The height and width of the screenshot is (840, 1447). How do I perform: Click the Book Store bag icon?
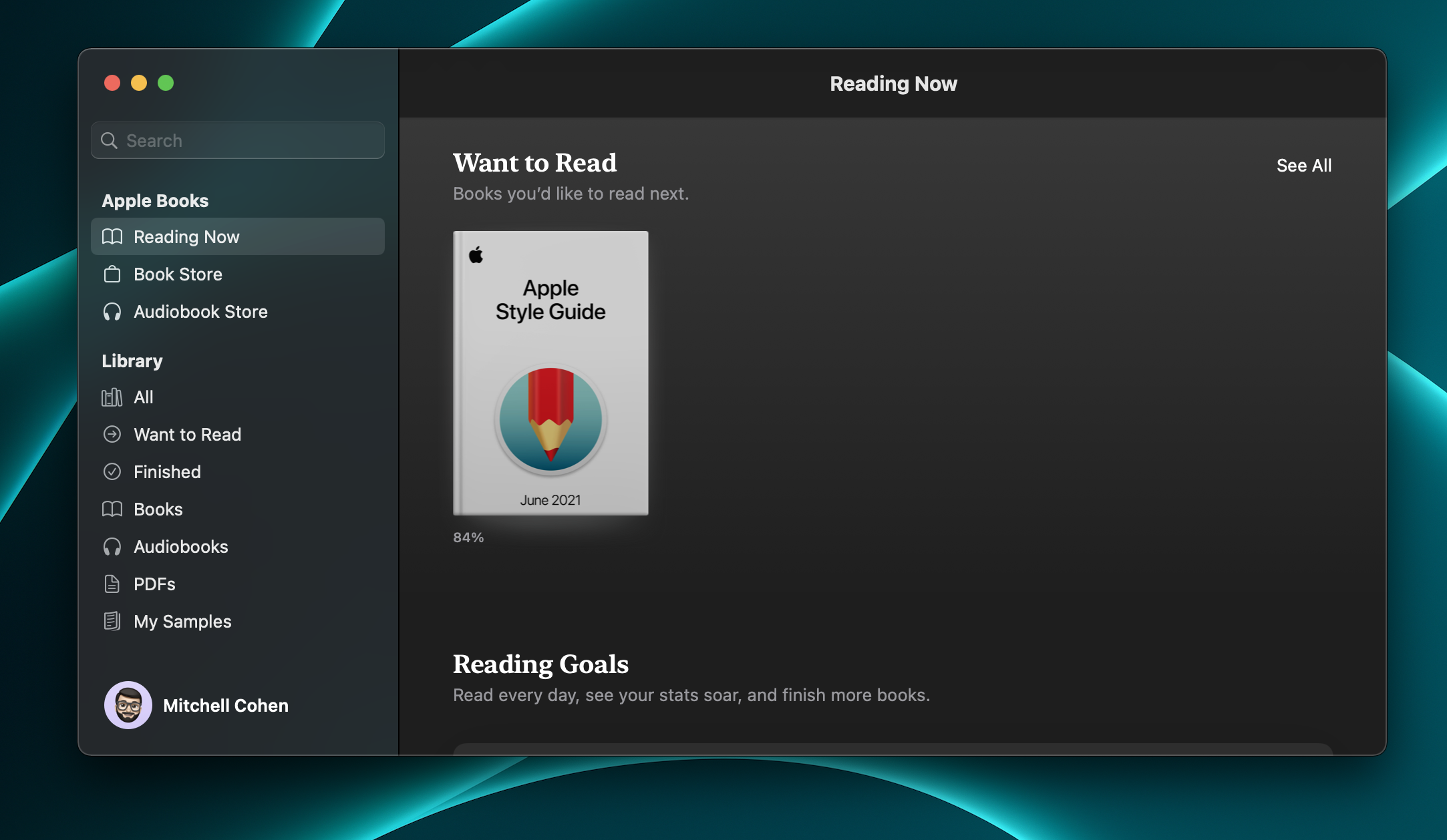112,274
